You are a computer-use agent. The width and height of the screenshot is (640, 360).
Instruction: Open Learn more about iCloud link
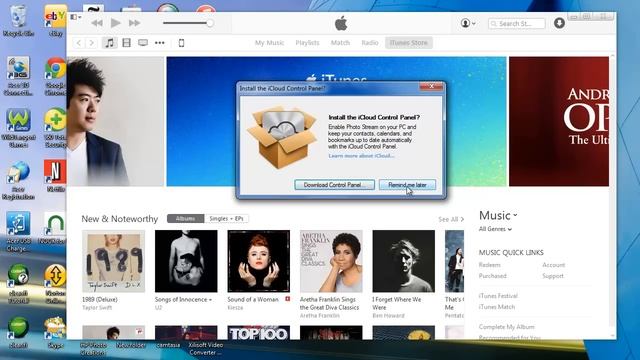361,156
